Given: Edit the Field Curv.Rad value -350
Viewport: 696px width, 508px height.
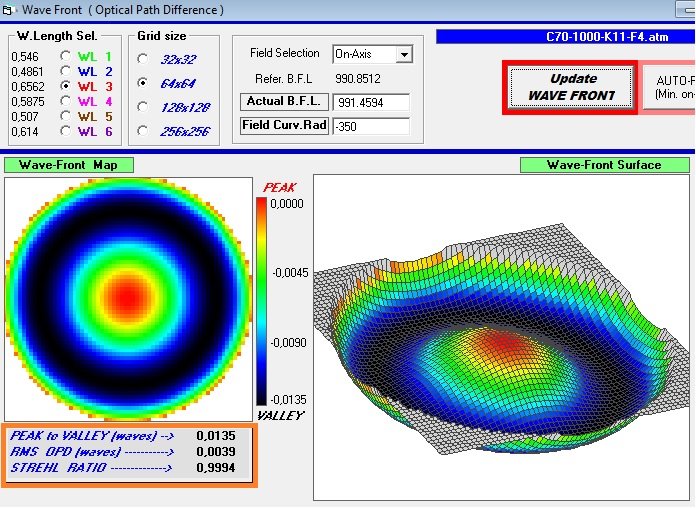Looking at the screenshot, I should coord(371,127).
